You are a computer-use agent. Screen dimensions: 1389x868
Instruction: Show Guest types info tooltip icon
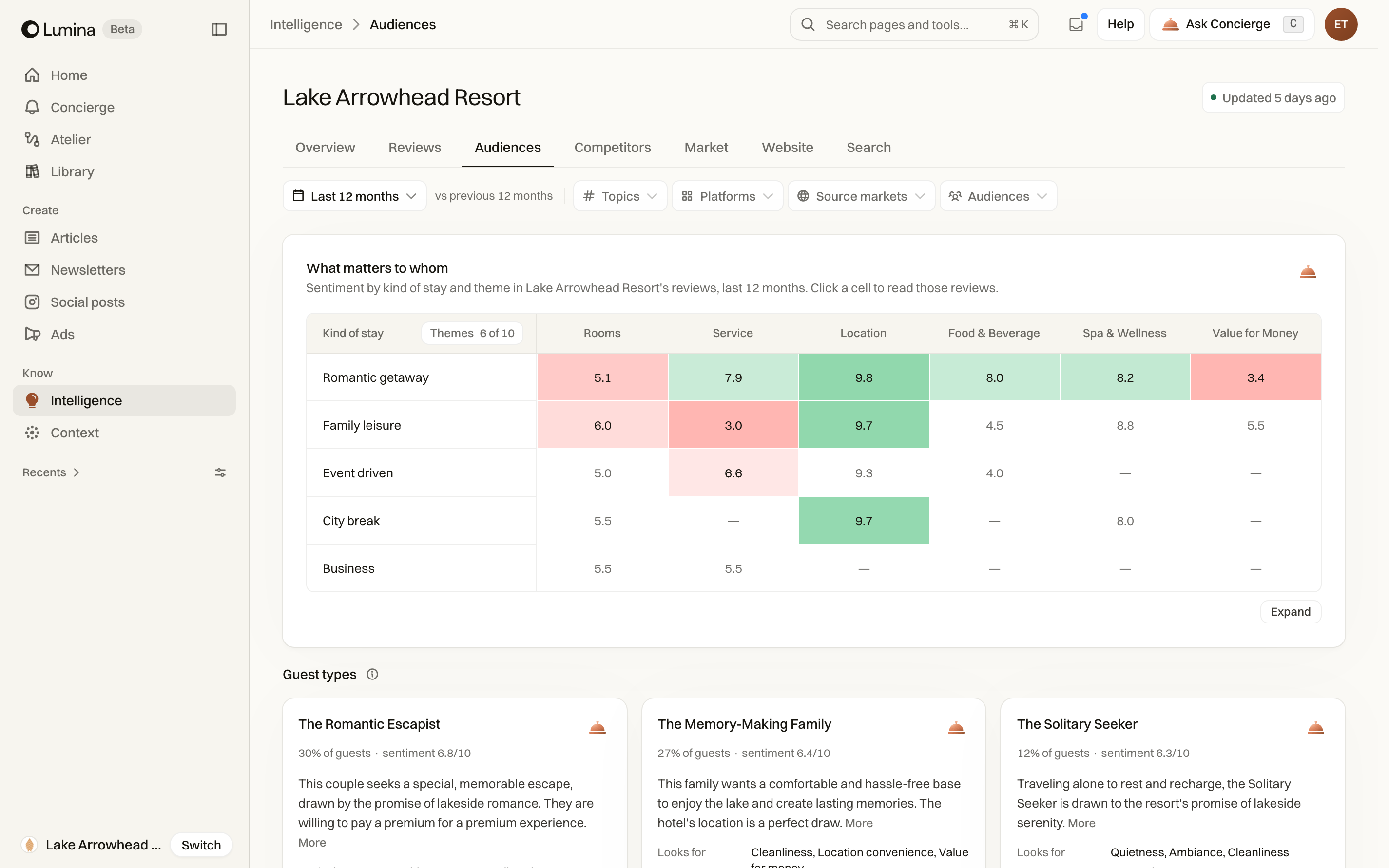tap(372, 675)
